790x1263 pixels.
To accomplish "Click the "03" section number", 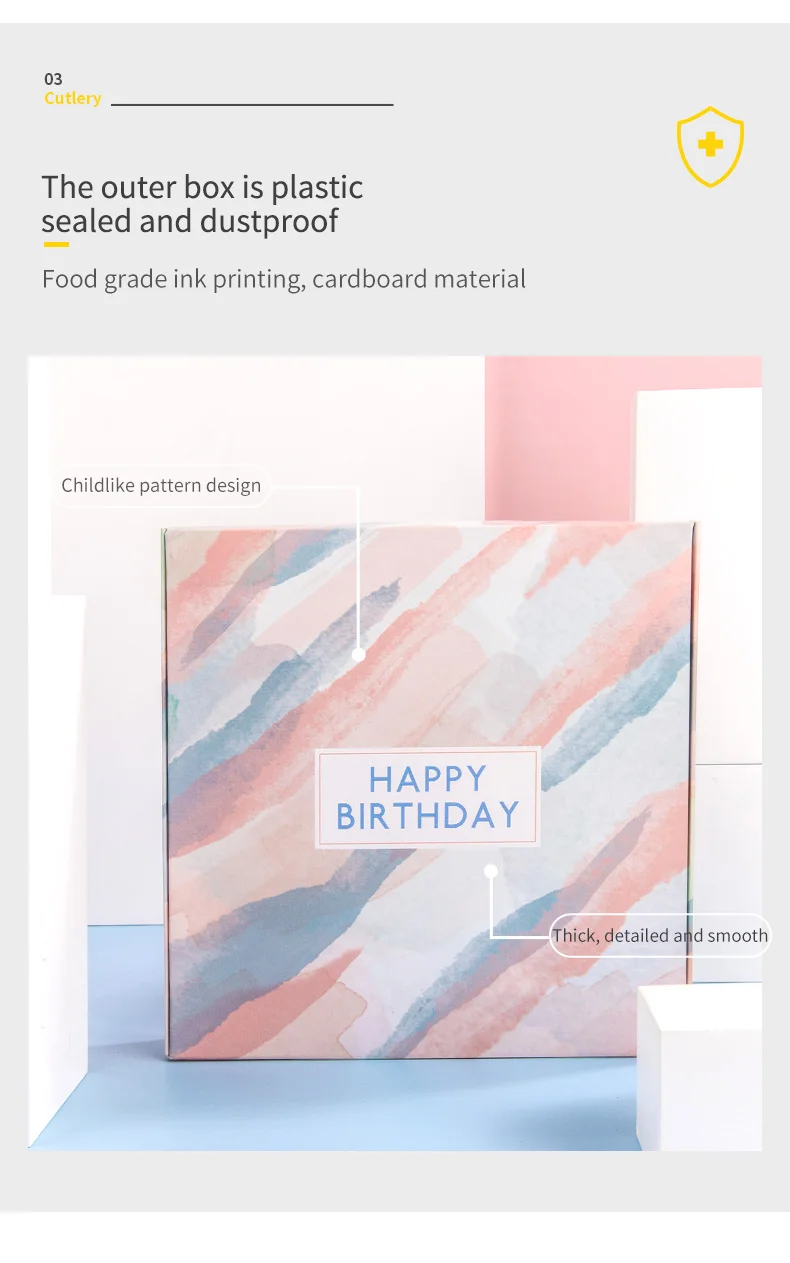I will (x=53, y=79).
